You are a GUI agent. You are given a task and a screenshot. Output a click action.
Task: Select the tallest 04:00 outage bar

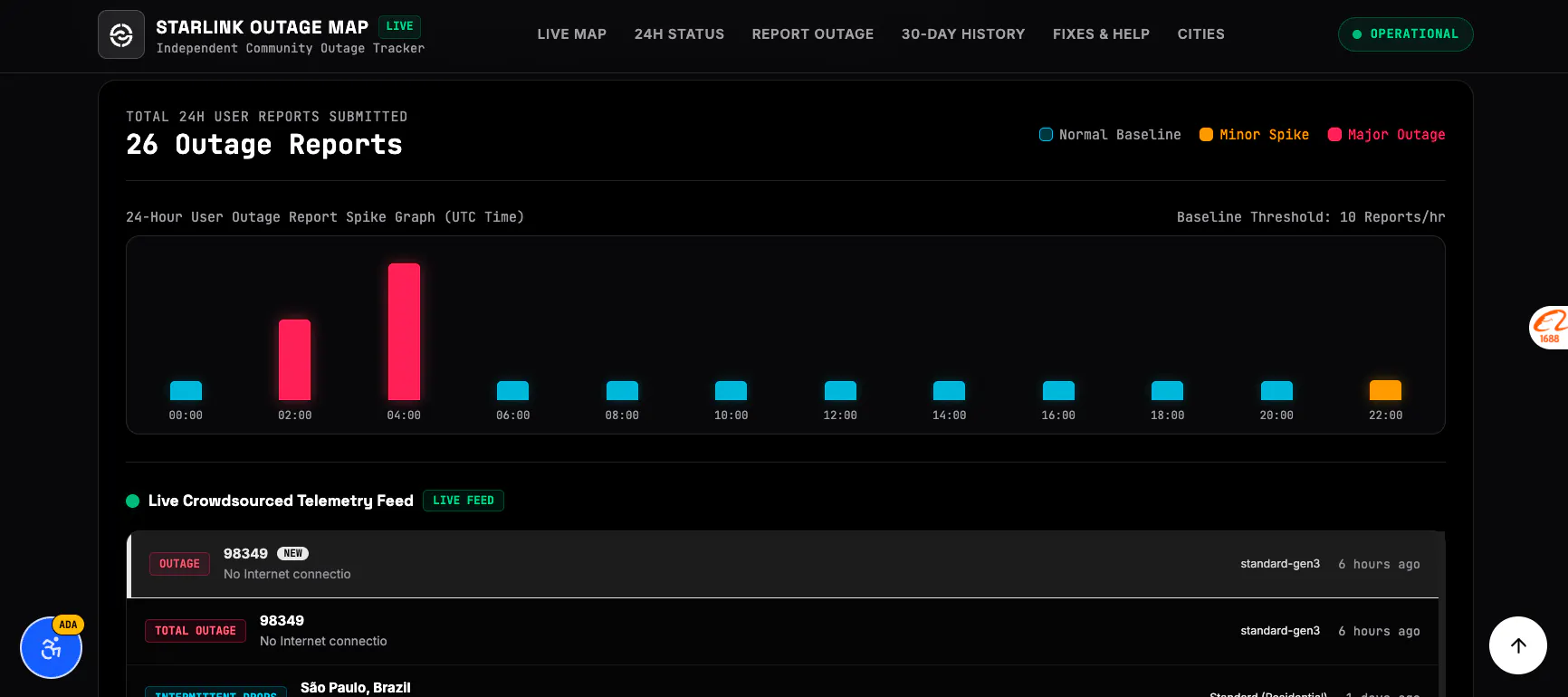point(404,331)
